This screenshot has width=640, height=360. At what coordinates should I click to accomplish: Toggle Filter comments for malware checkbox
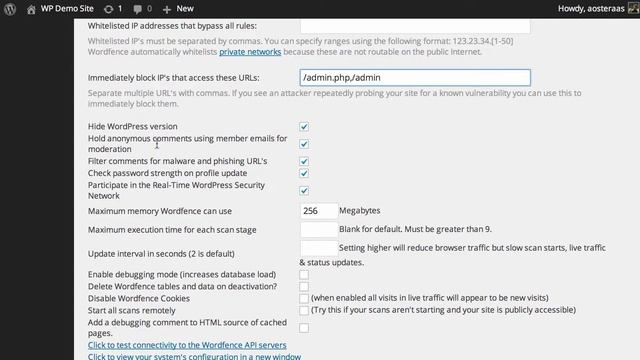point(304,161)
